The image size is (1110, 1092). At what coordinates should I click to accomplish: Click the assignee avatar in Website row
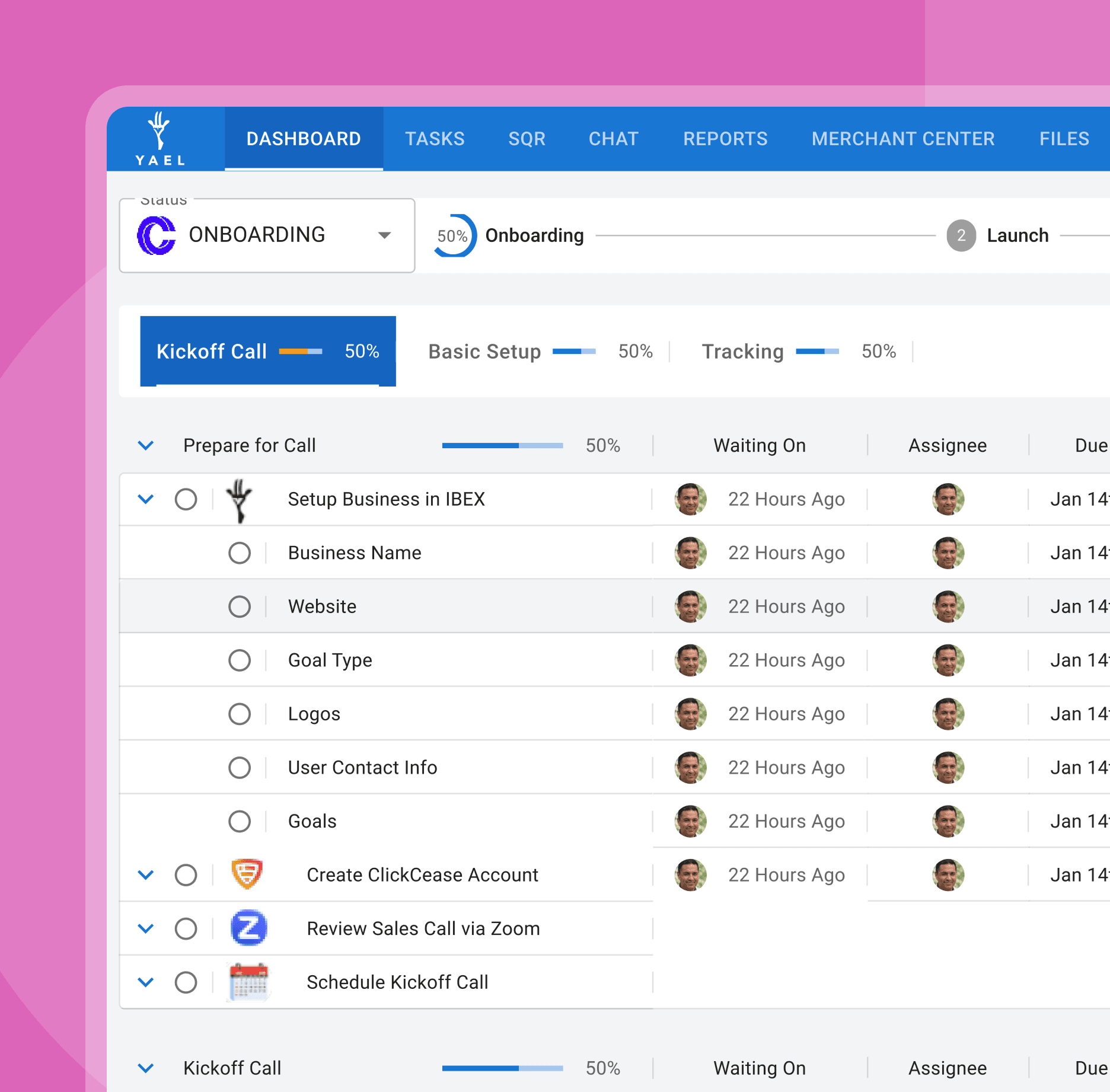[x=948, y=606]
